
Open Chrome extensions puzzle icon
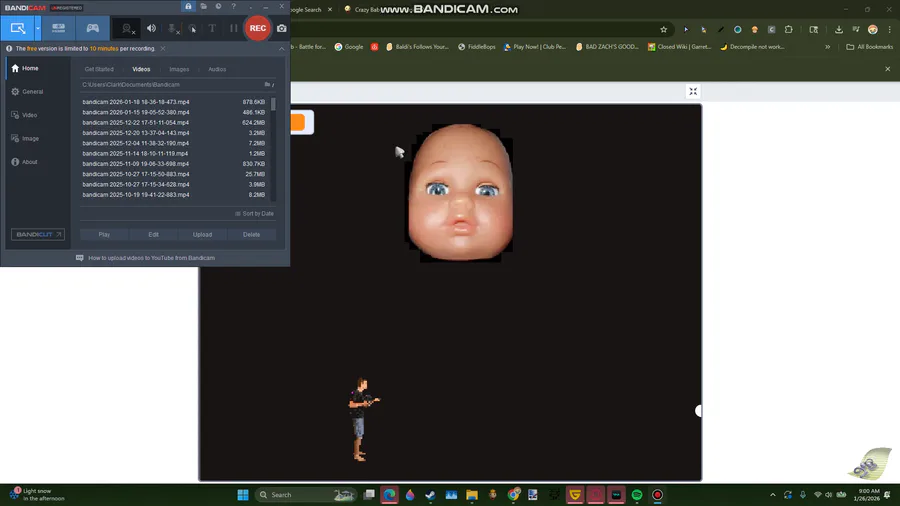(x=789, y=30)
